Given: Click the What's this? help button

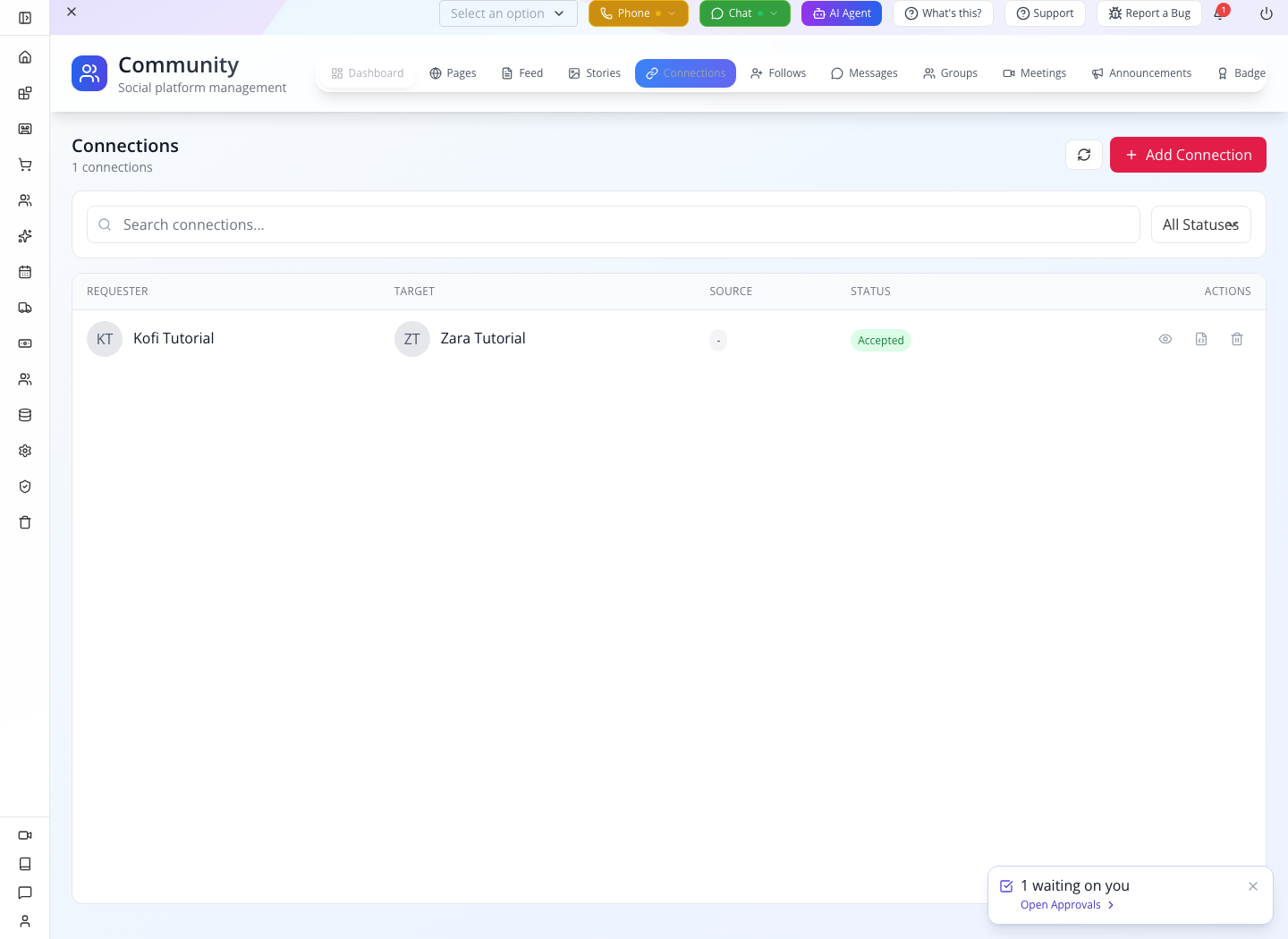Looking at the screenshot, I should 943,13.
